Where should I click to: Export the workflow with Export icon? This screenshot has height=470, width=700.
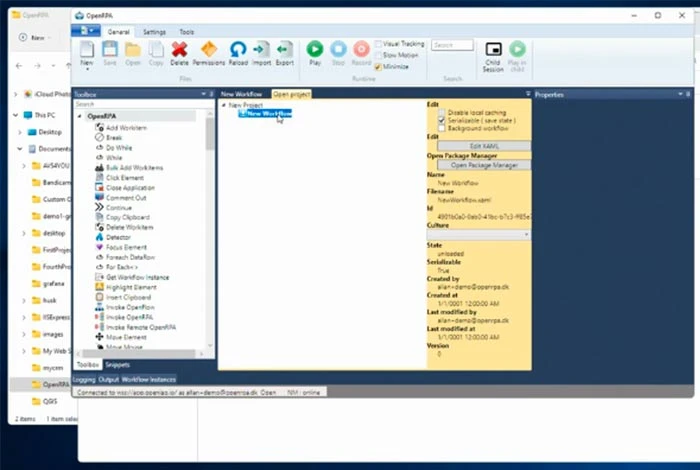pos(284,54)
